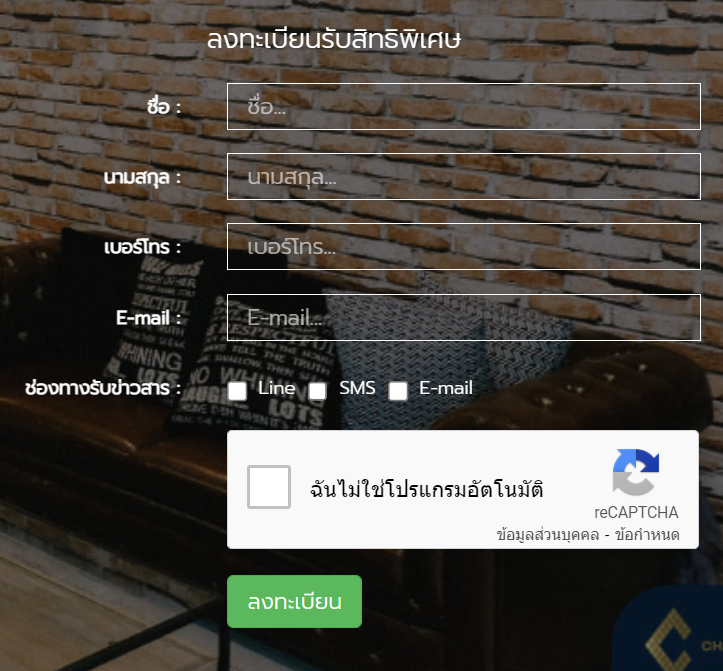Tick the Line checkbox
Viewport: 723px width, 671px height.
pyautogui.click(x=237, y=391)
